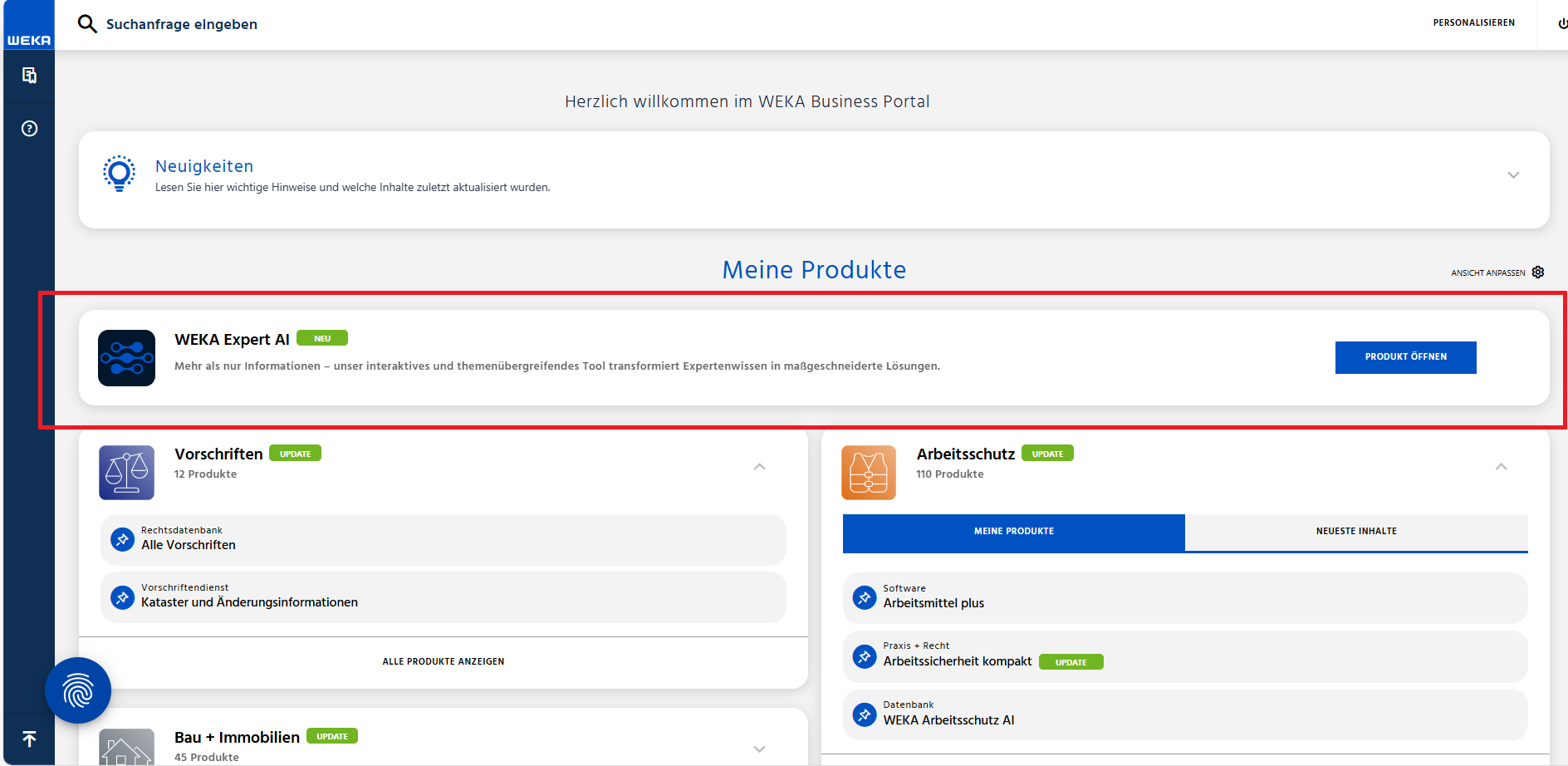Viewport: 1568px width, 766px height.
Task: Click the "12 Produkte" count text
Action: point(205,474)
